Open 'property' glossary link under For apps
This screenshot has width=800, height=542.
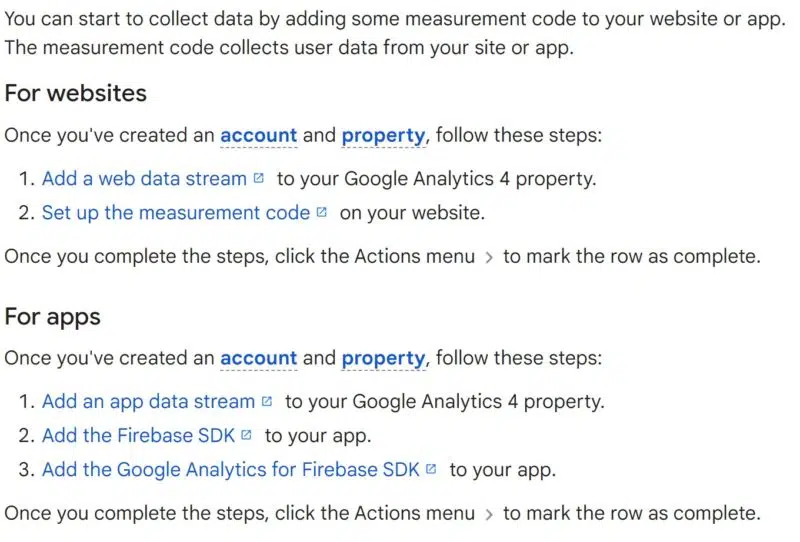(x=383, y=358)
